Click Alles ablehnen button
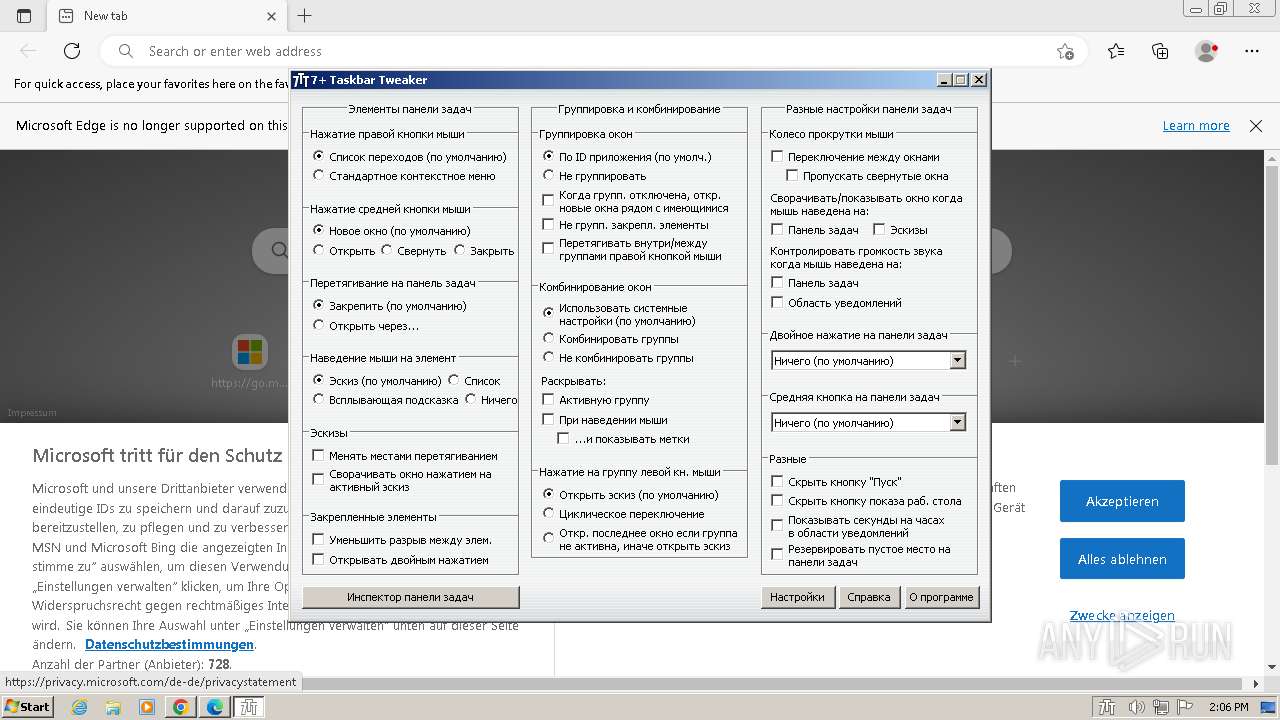The height and width of the screenshot is (720, 1280). click(1122, 559)
